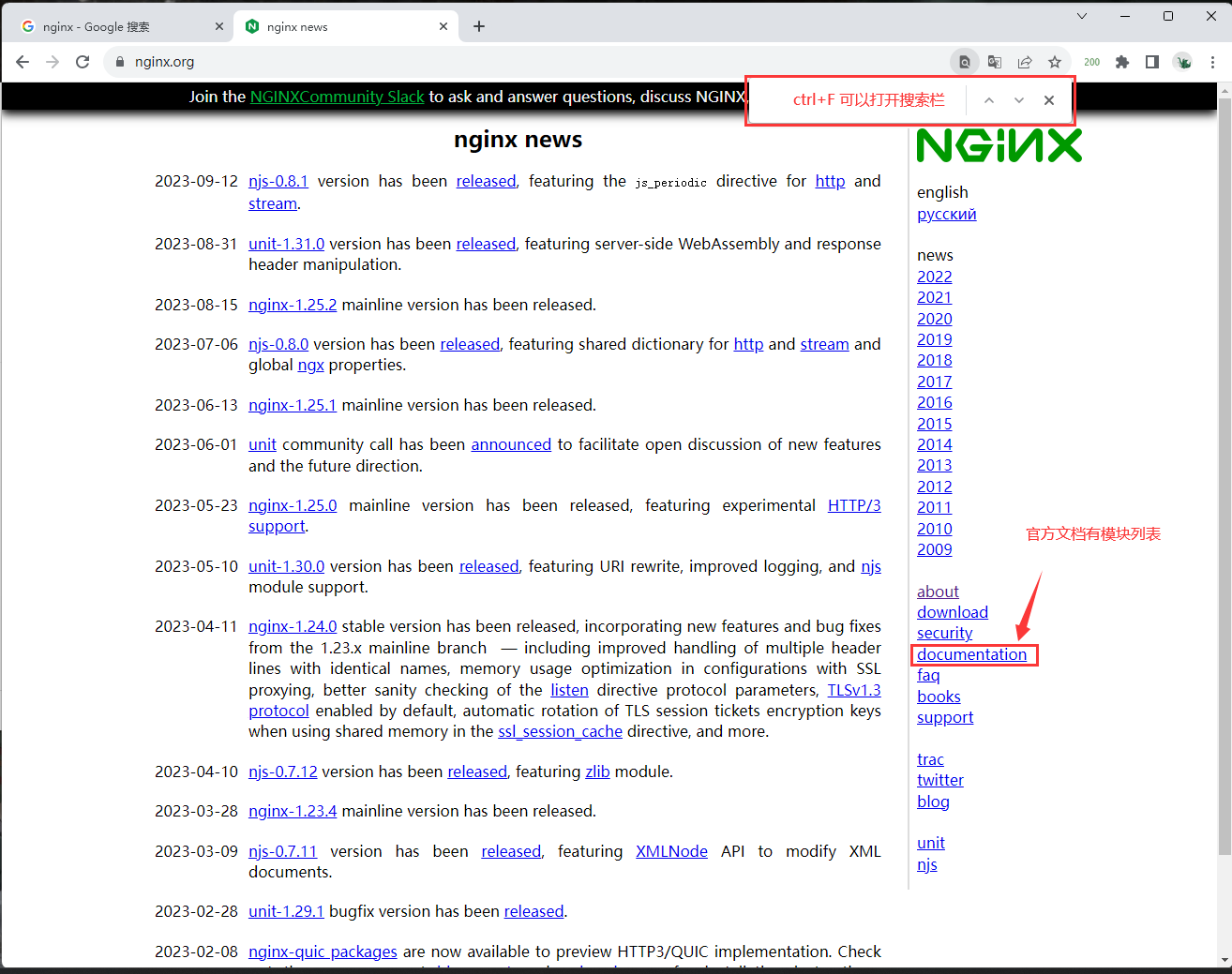Image resolution: width=1232 pixels, height=974 pixels.
Task: Jump to previous find result arrow
Action: tap(989, 100)
